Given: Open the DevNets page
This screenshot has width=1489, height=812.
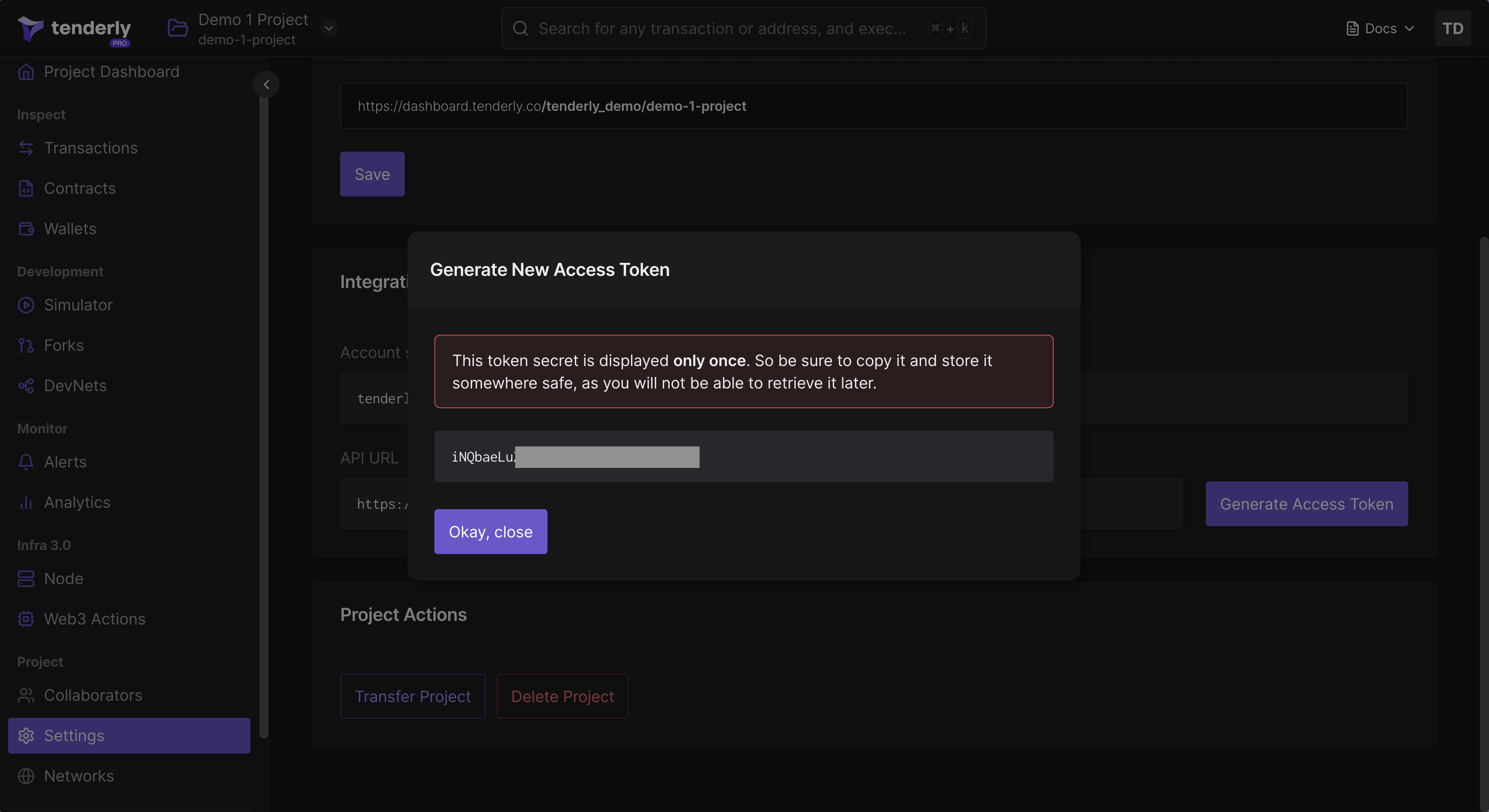Looking at the screenshot, I should [75, 386].
